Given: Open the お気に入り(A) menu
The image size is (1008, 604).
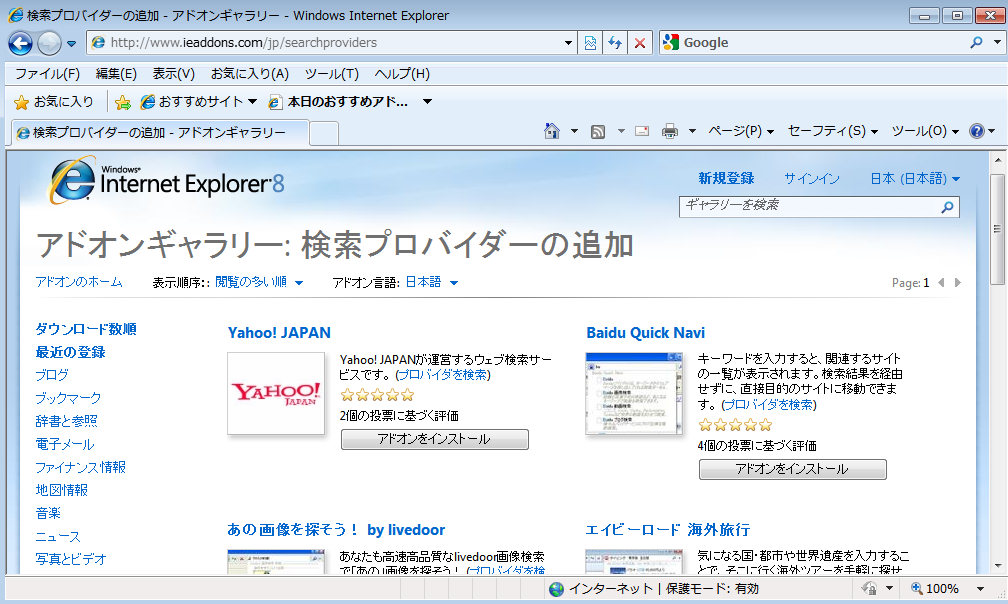Looking at the screenshot, I should pos(250,74).
